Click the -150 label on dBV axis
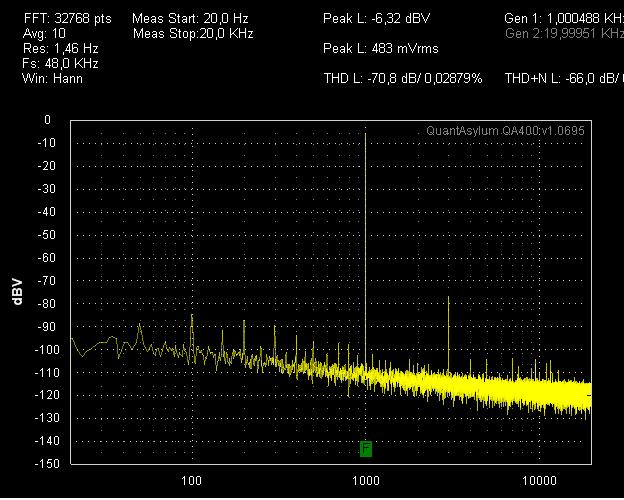This screenshot has width=624, height=500. pos(47,464)
